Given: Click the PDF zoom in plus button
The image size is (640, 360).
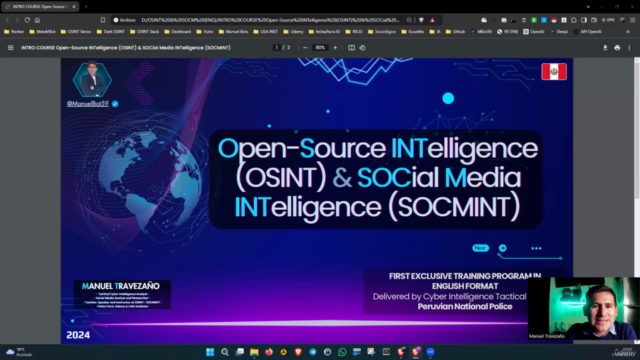Looking at the screenshot, I should (335, 48).
